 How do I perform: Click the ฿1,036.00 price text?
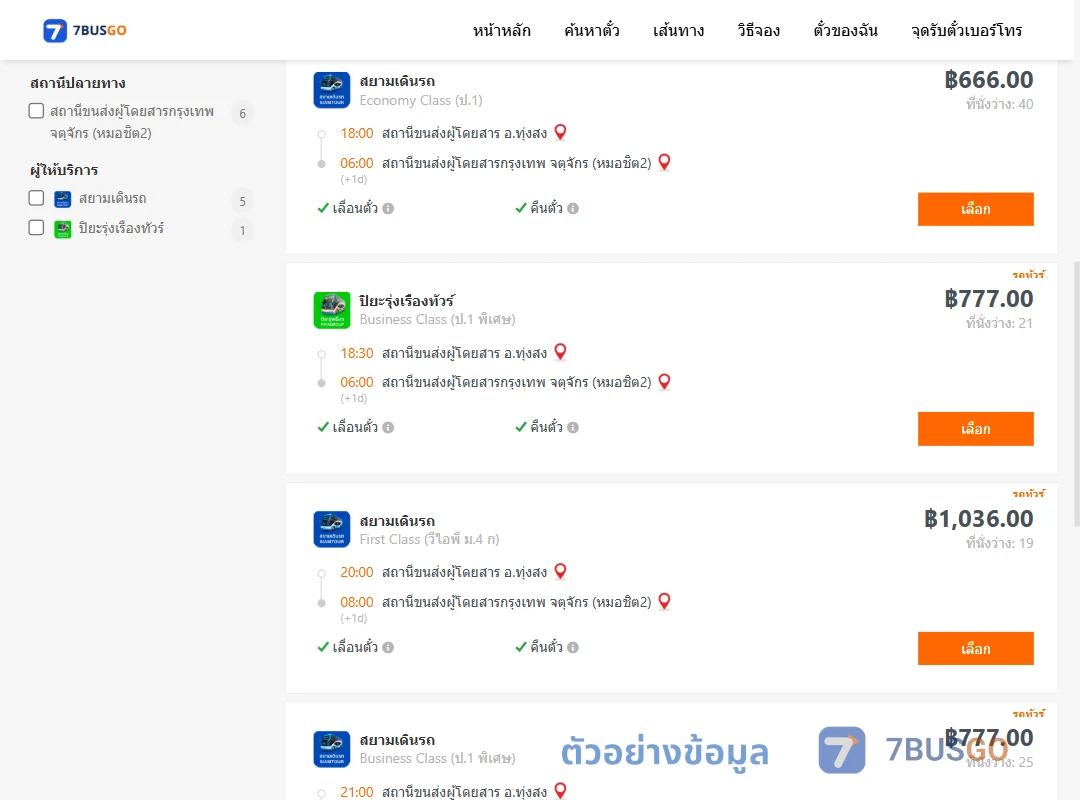979,519
